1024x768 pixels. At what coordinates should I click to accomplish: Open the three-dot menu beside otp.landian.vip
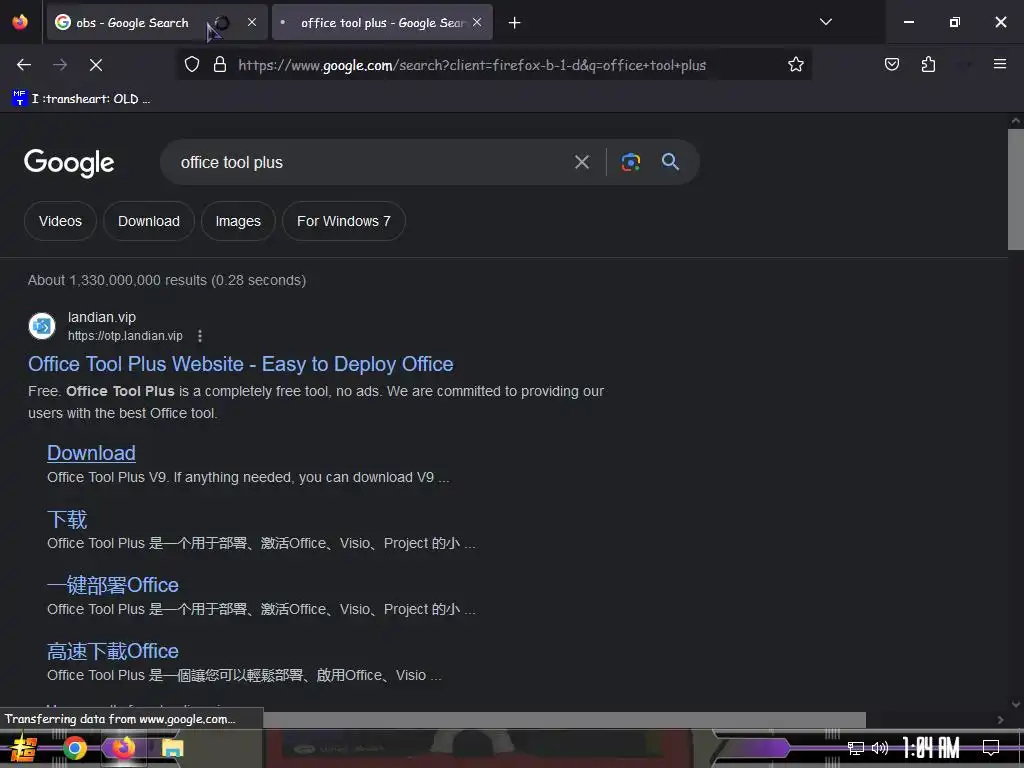coord(200,336)
